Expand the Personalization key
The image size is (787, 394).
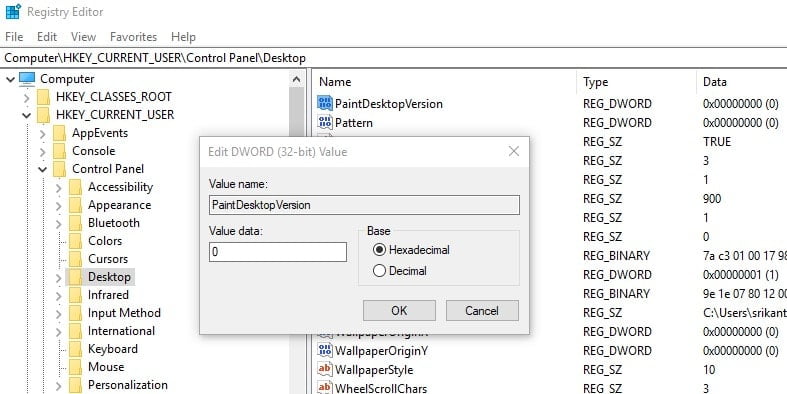[x=59, y=386]
